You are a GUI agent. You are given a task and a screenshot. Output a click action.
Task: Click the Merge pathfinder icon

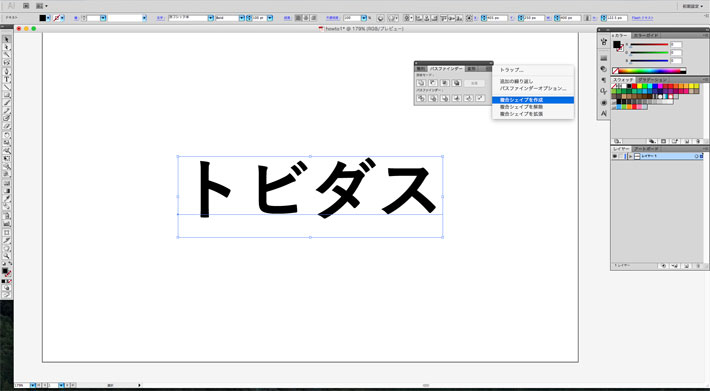pyautogui.click(x=445, y=98)
